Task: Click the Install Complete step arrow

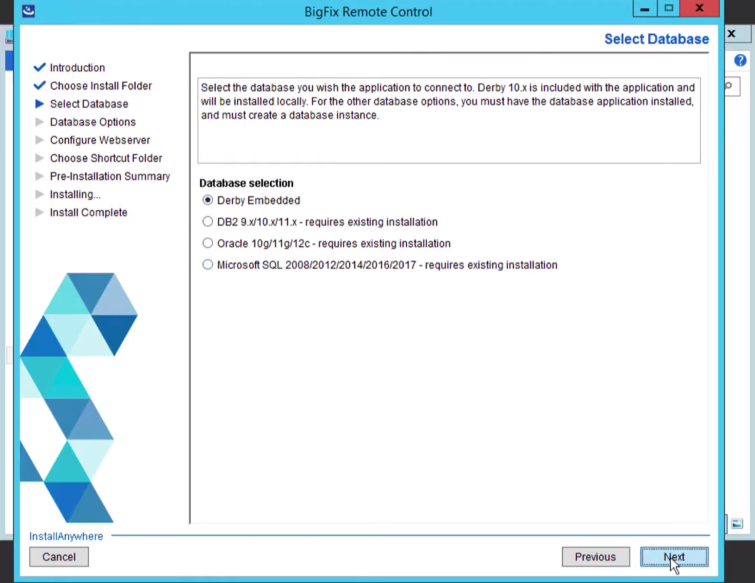Action: pos(39,212)
